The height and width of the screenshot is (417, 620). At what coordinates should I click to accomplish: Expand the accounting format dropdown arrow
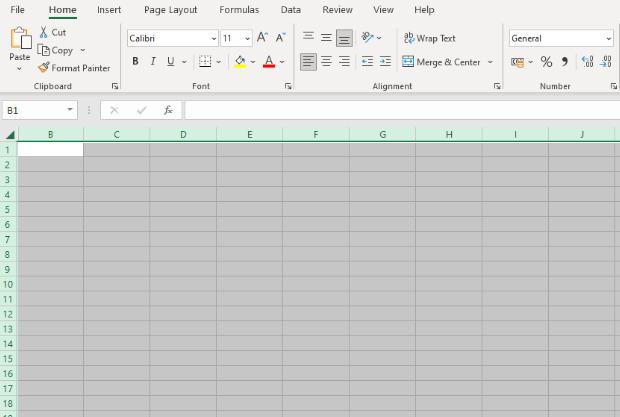530,62
